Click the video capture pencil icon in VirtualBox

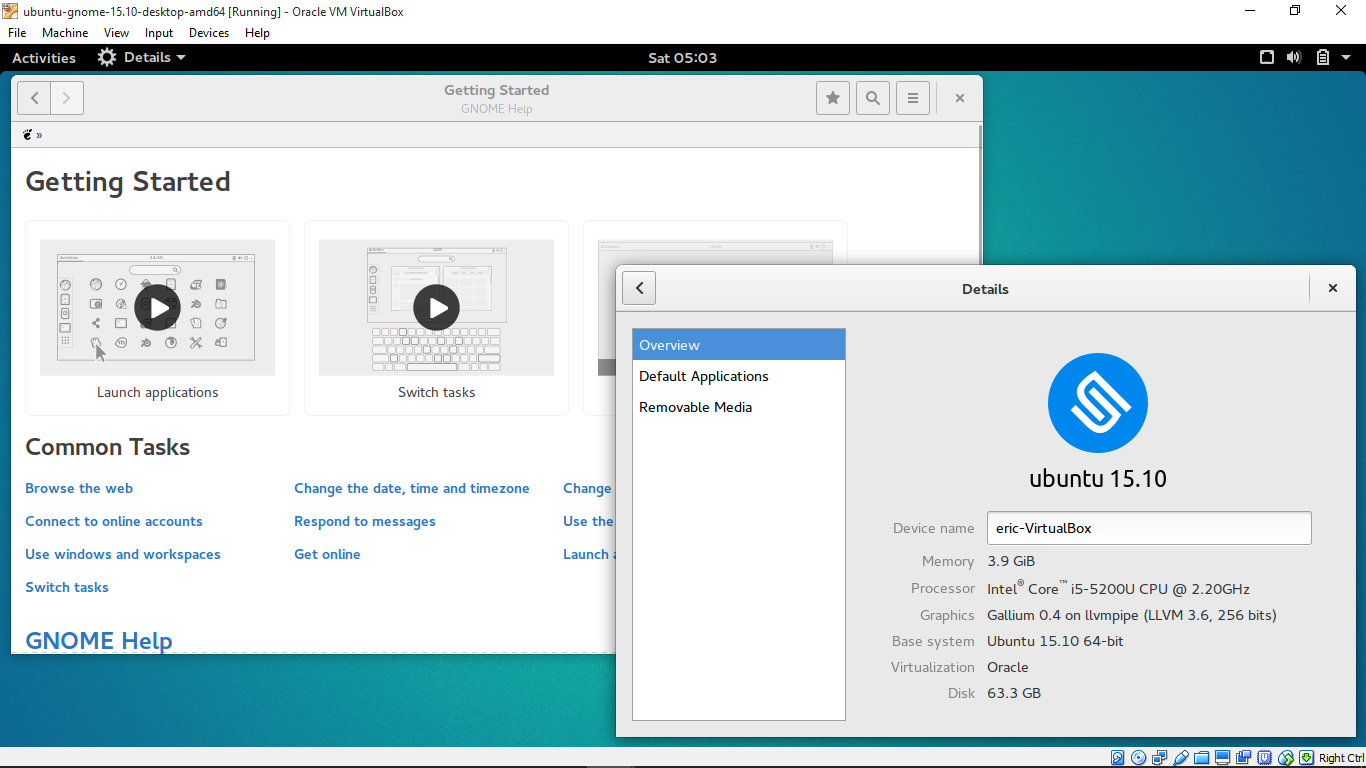tap(1181, 757)
